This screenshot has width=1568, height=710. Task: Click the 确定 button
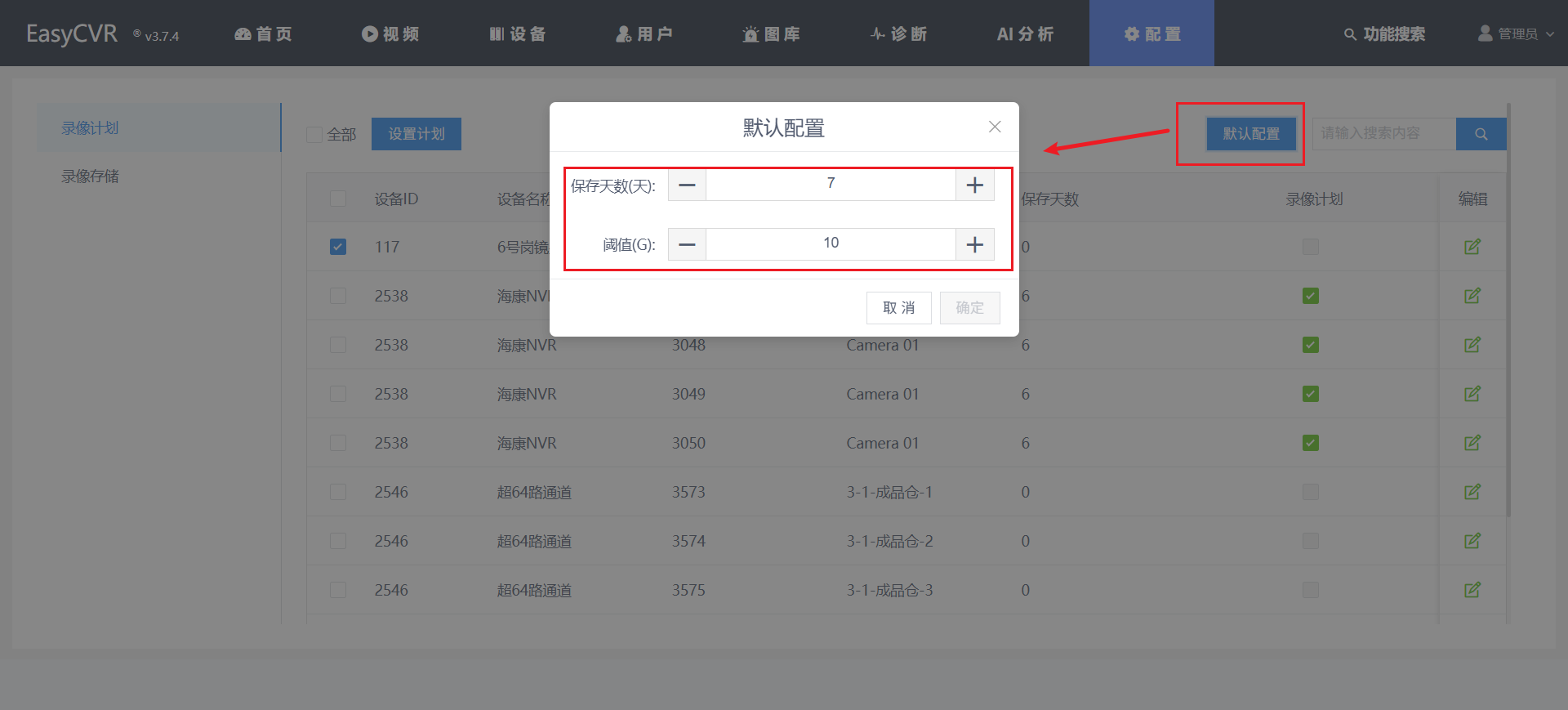pos(969,308)
